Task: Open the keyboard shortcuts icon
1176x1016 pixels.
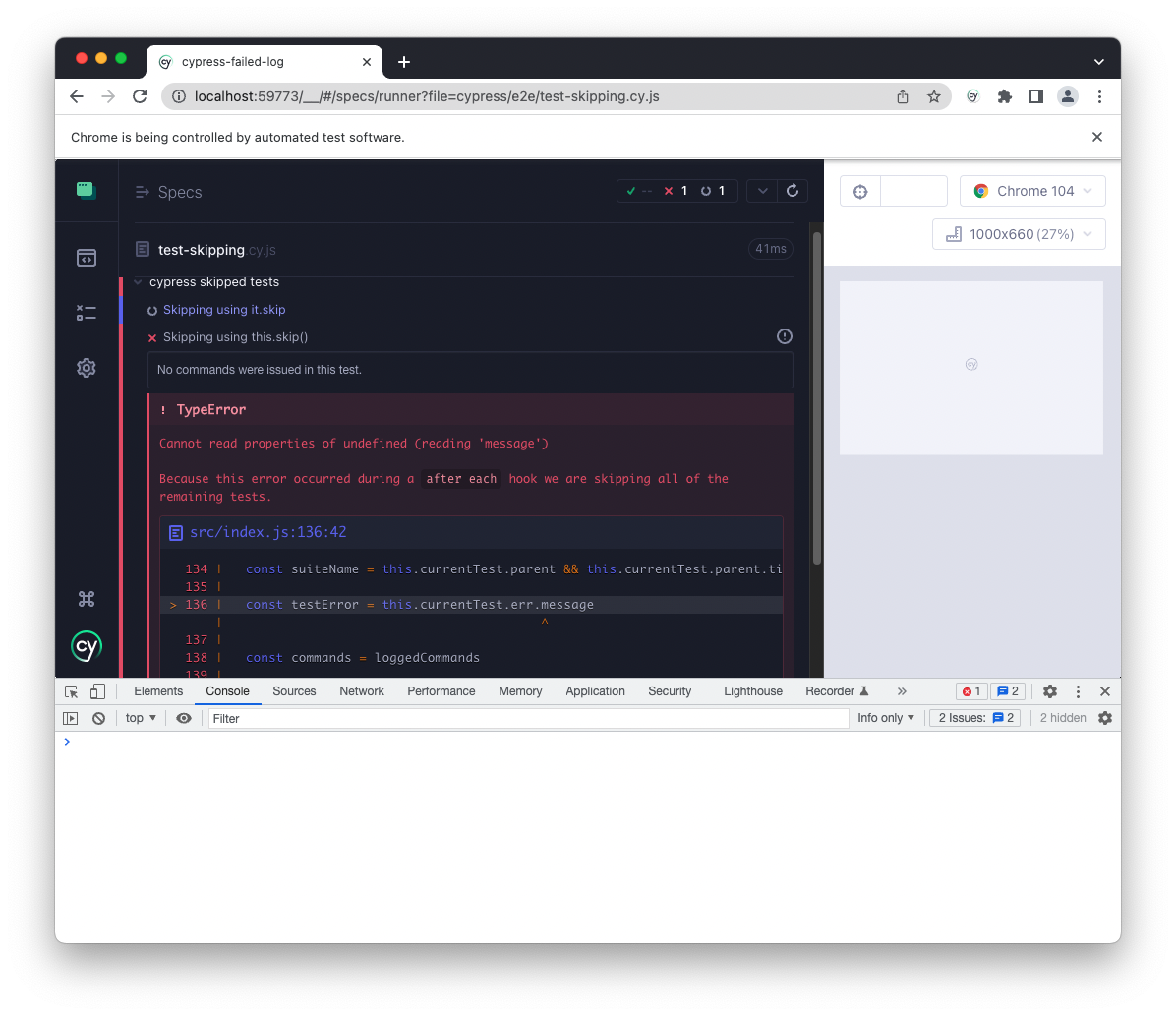Action: (87, 599)
